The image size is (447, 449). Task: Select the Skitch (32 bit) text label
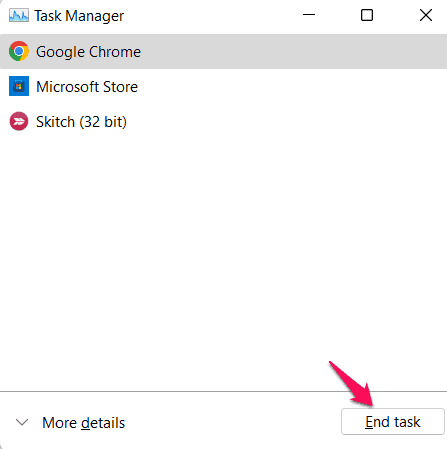tap(81, 122)
